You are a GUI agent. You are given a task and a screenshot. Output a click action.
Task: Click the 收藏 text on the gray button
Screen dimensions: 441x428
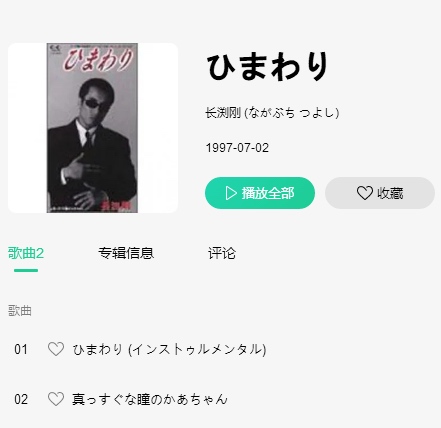coord(390,193)
